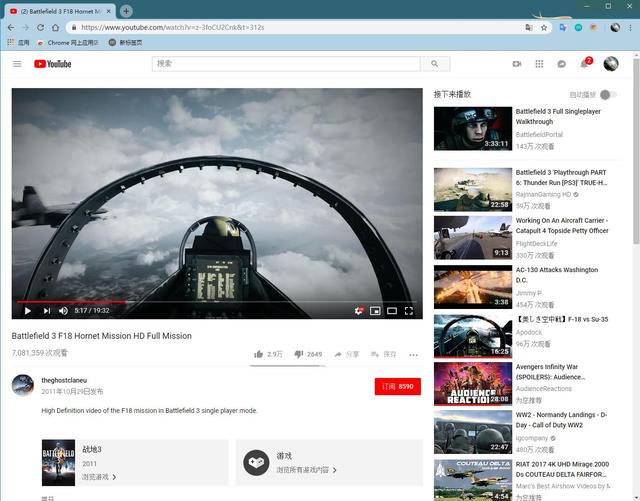Close the Battlefield 3 tab
Viewport: 640px width, 501px height.
coord(109,11)
